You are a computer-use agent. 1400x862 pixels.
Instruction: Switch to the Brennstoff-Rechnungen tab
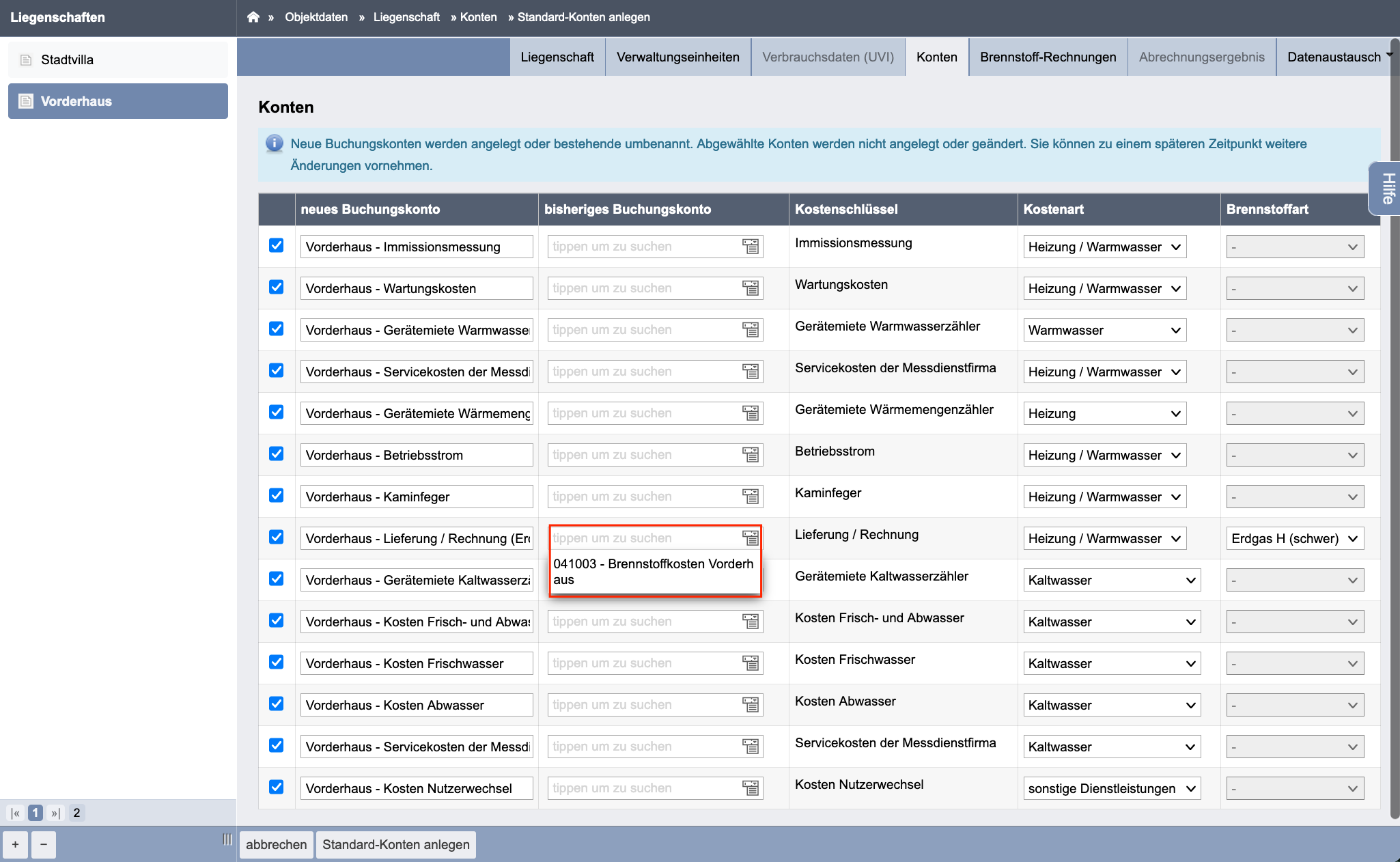click(x=1048, y=57)
